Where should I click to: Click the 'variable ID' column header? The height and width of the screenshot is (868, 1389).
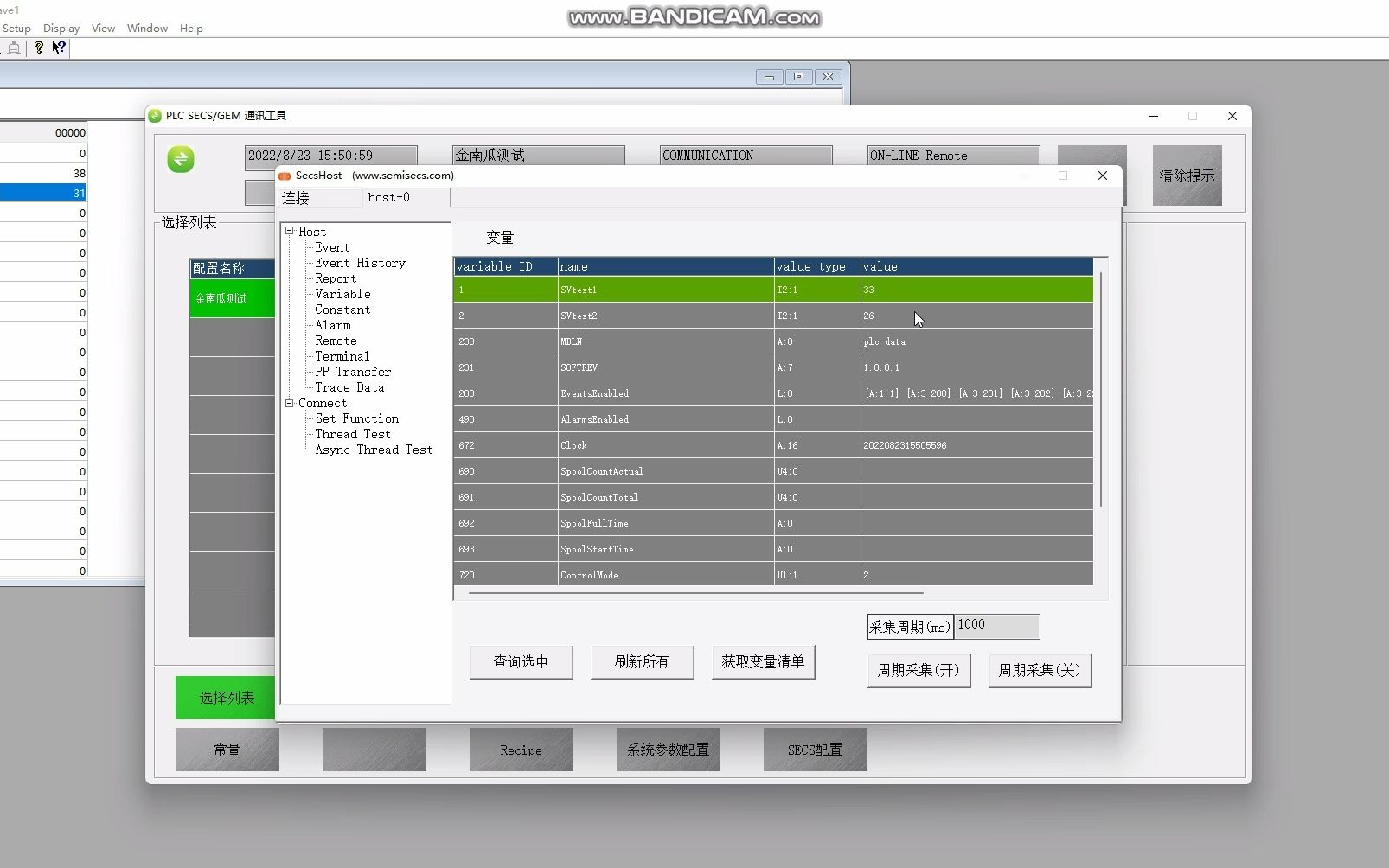point(505,266)
